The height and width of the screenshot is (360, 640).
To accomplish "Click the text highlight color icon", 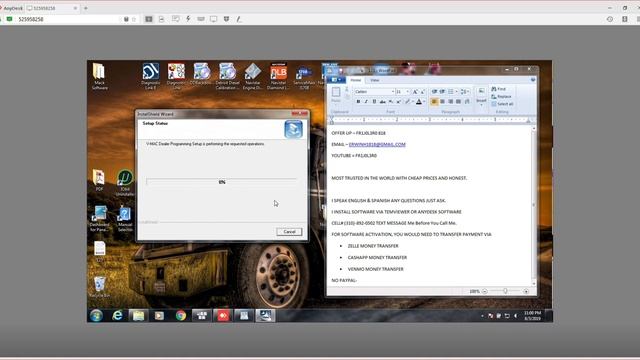I will tap(407, 101).
